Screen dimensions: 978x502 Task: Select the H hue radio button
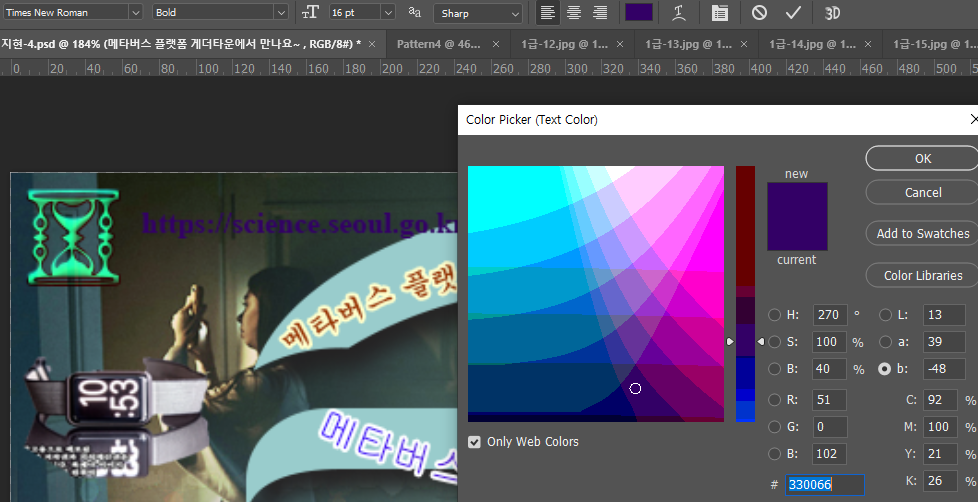point(774,315)
